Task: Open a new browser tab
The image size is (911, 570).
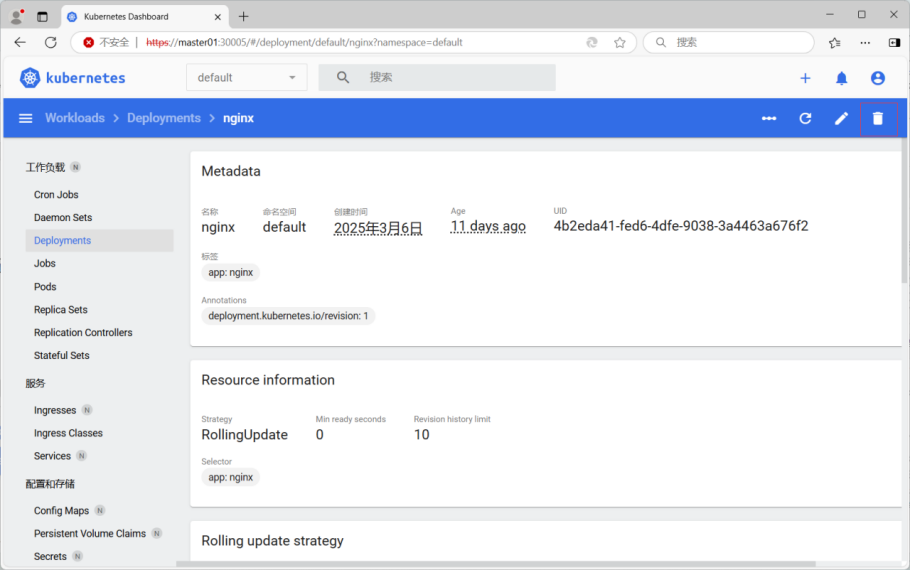Action: 243,17
